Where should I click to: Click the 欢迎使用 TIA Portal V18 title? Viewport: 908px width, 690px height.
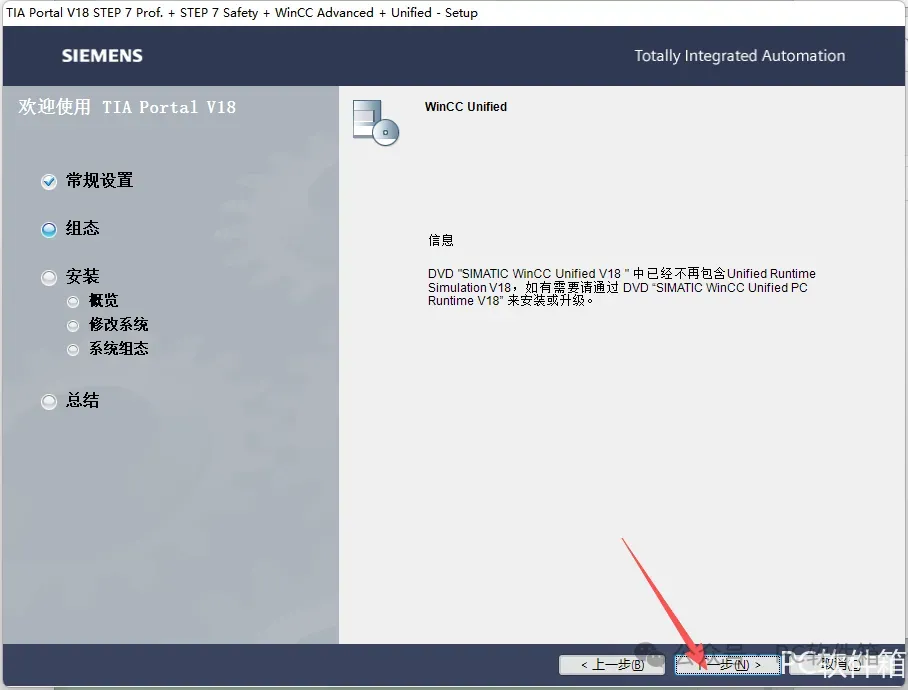pyautogui.click(x=127, y=107)
